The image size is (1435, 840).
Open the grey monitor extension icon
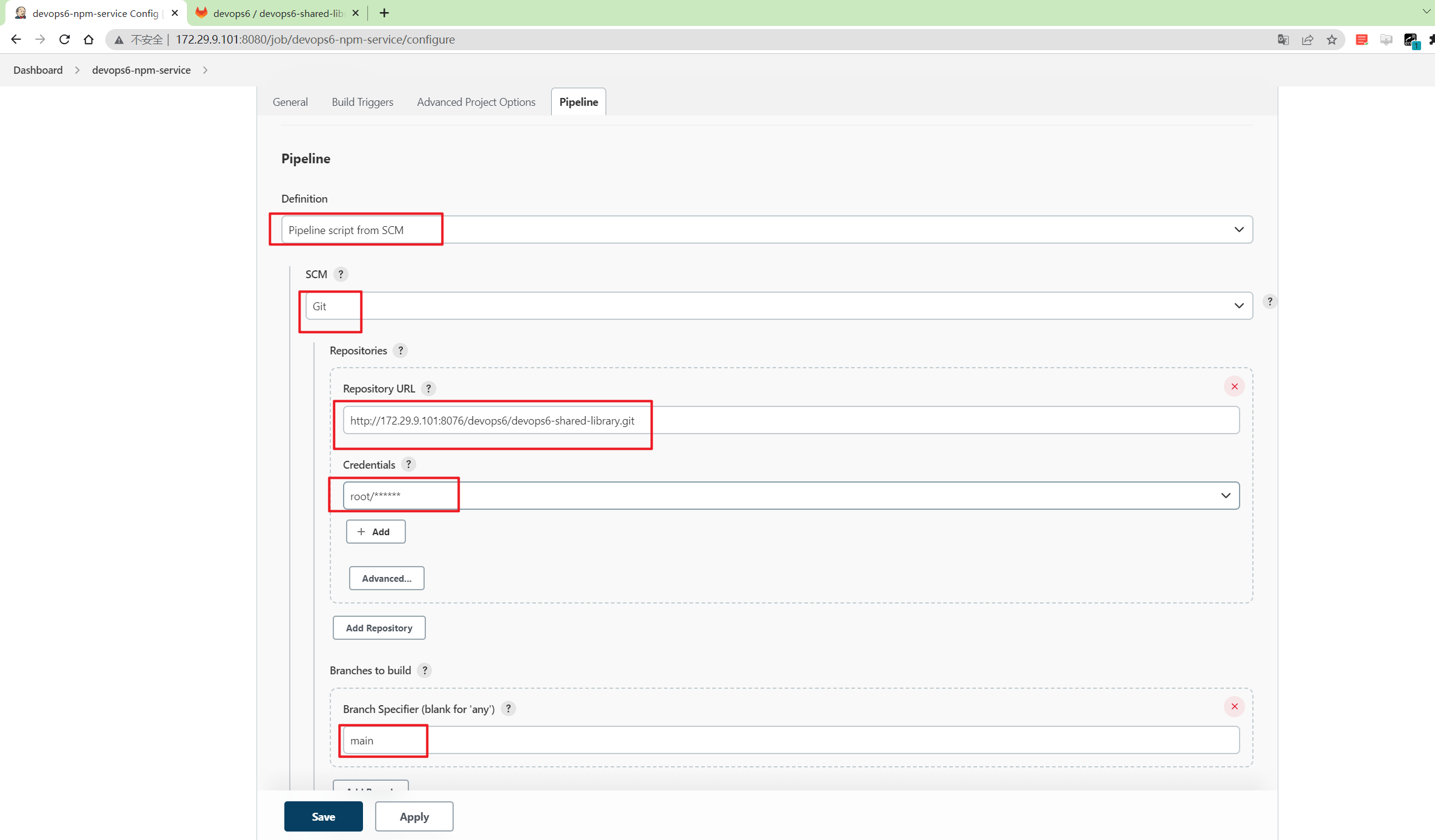[x=1386, y=39]
